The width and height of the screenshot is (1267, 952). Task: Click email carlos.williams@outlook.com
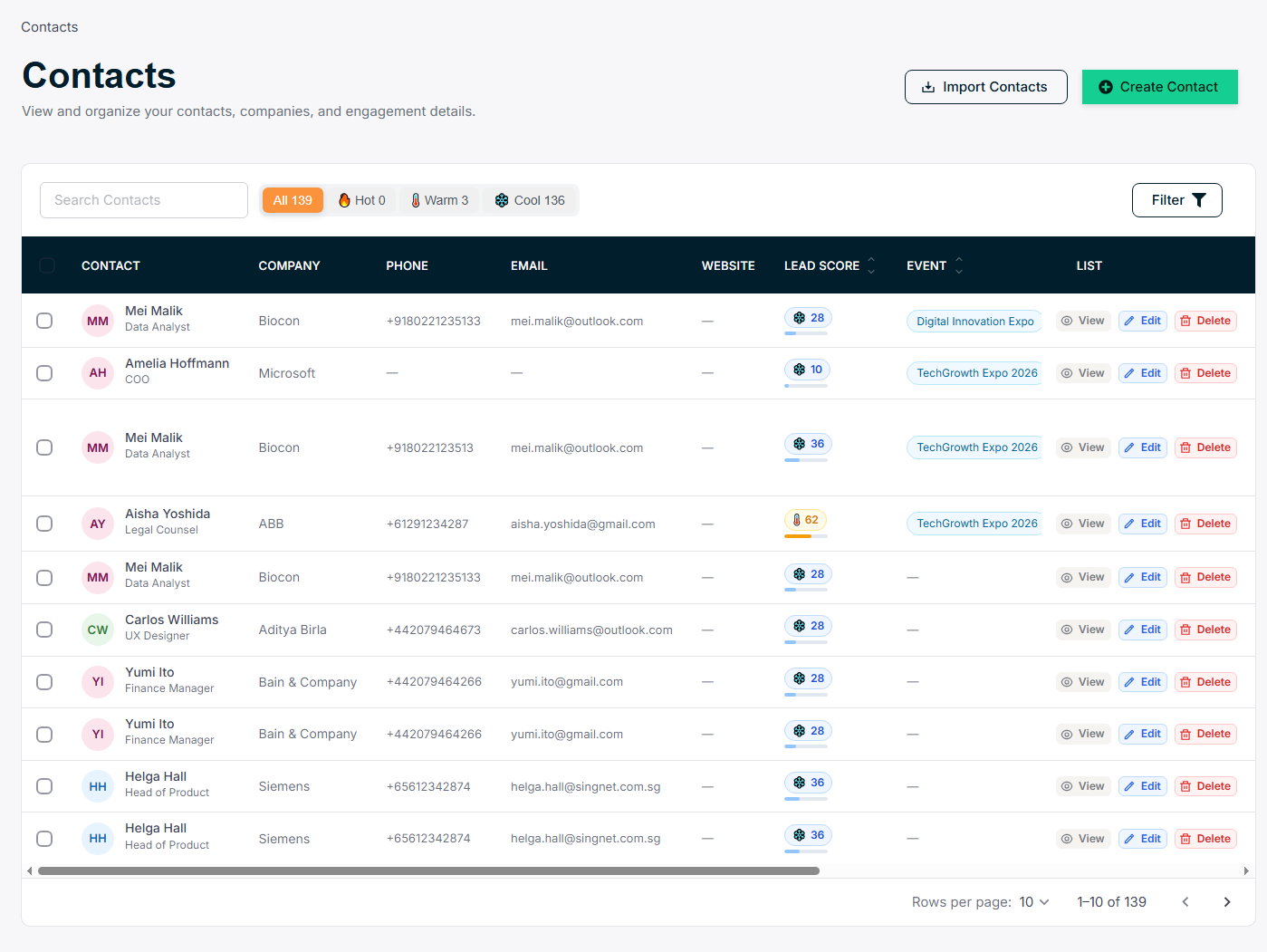(591, 630)
